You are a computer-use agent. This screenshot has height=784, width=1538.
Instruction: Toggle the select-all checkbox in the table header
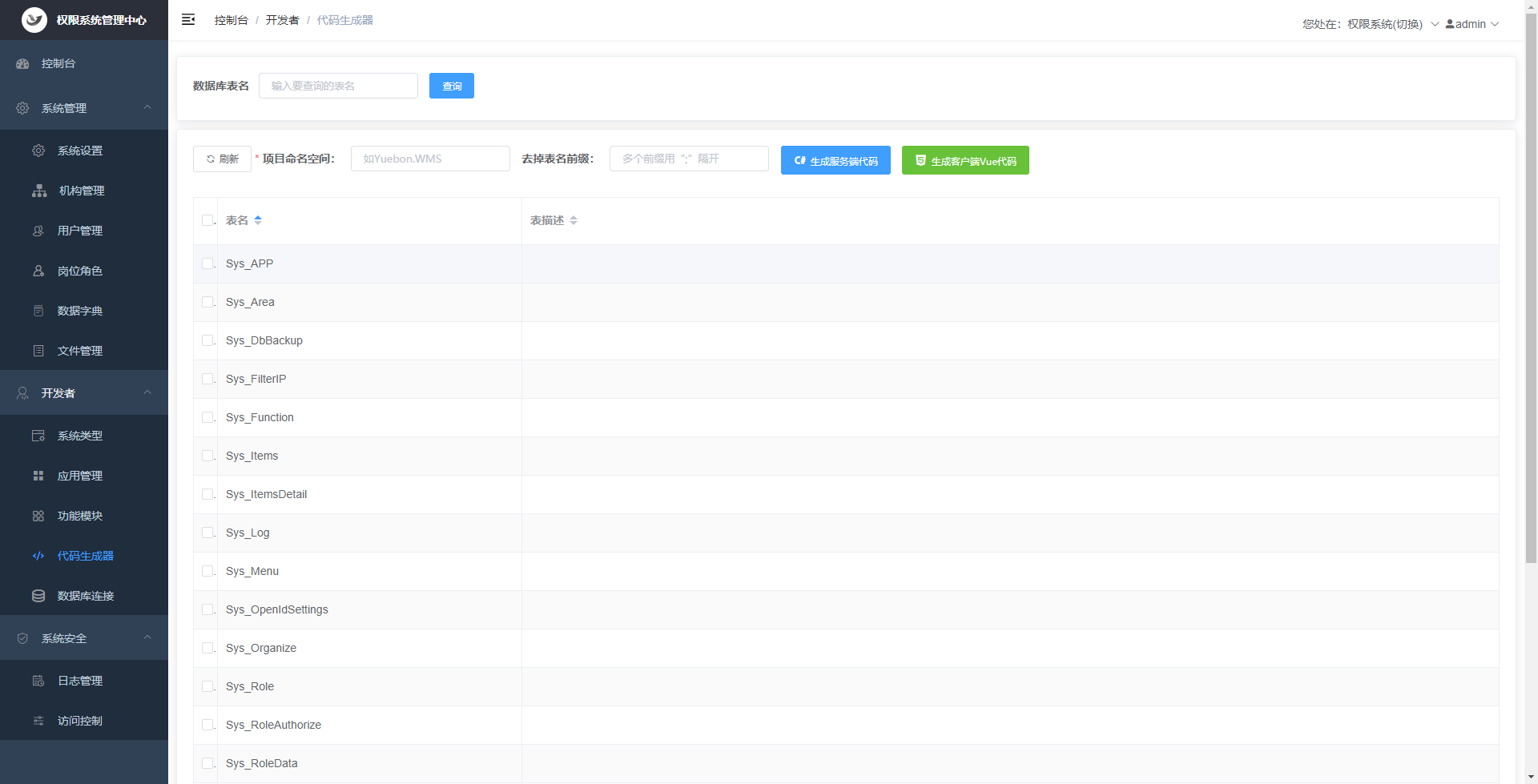(x=207, y=220)
